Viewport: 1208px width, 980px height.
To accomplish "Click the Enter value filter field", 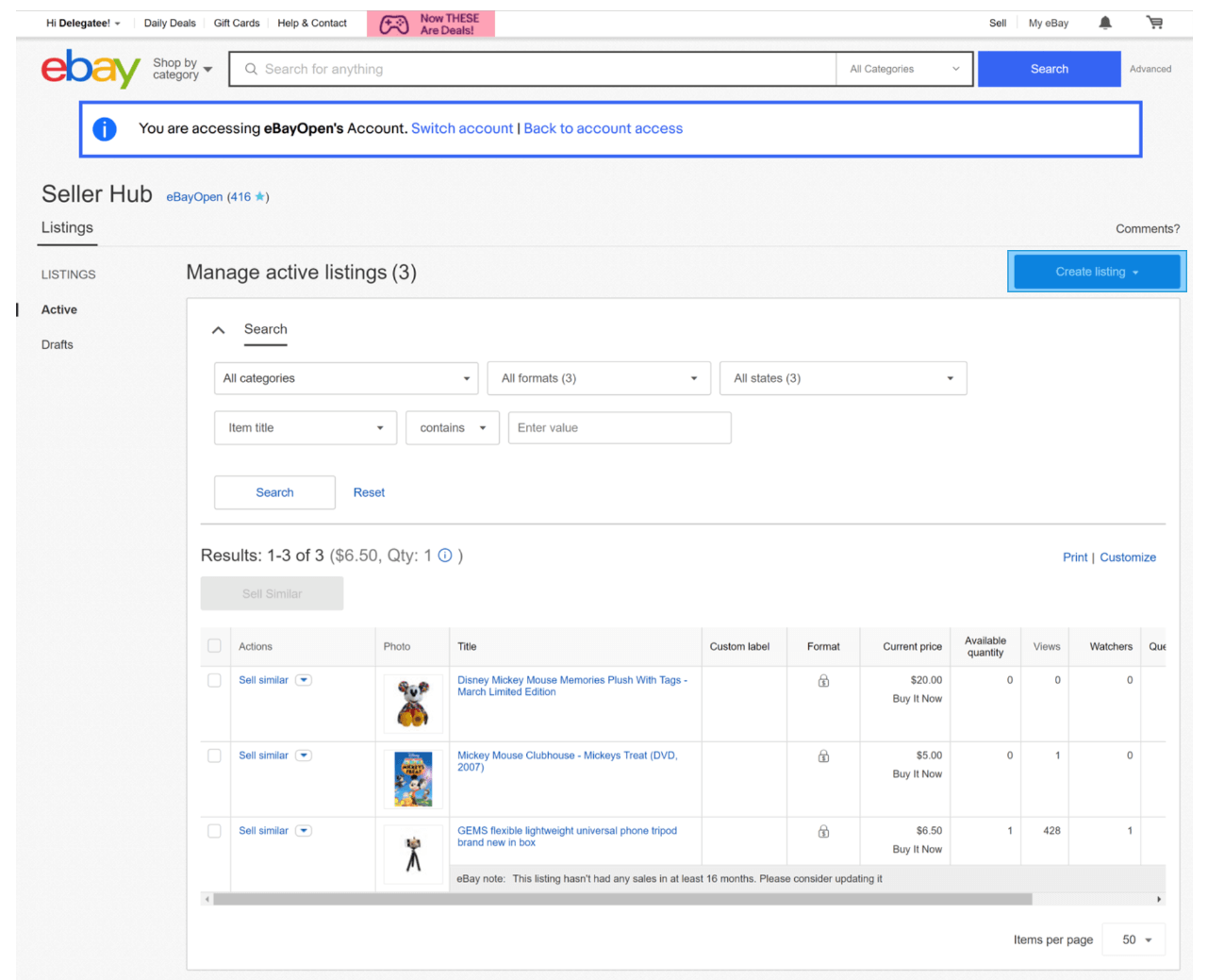I will 620,427.
